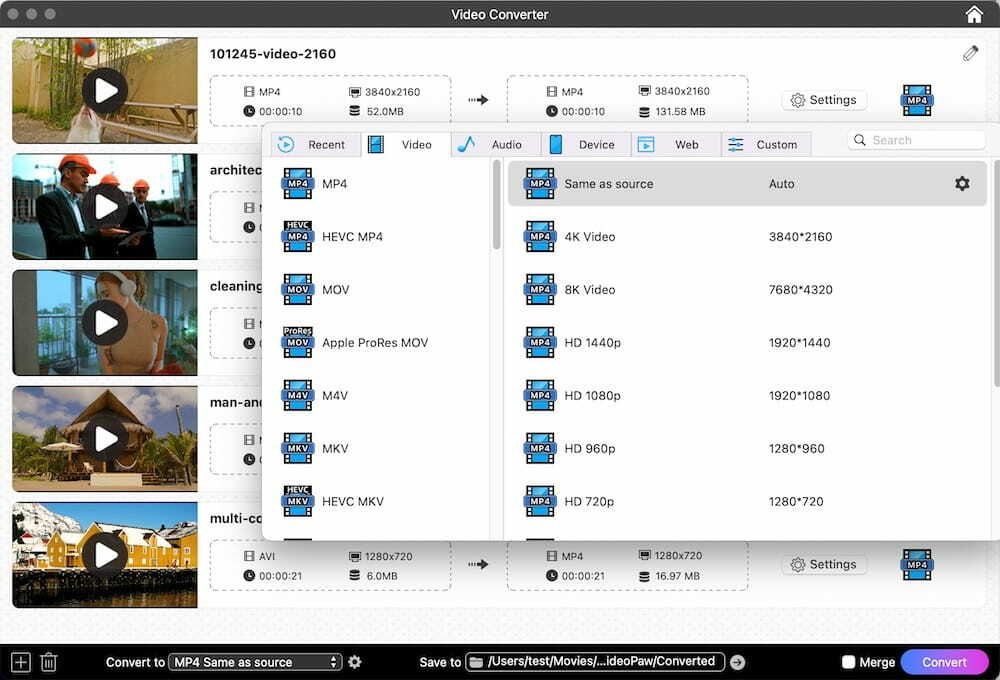The height and width of the screenshot is (680, 1000).
Task: Click the gear icon on Same as source row
Action: point(962,184)
